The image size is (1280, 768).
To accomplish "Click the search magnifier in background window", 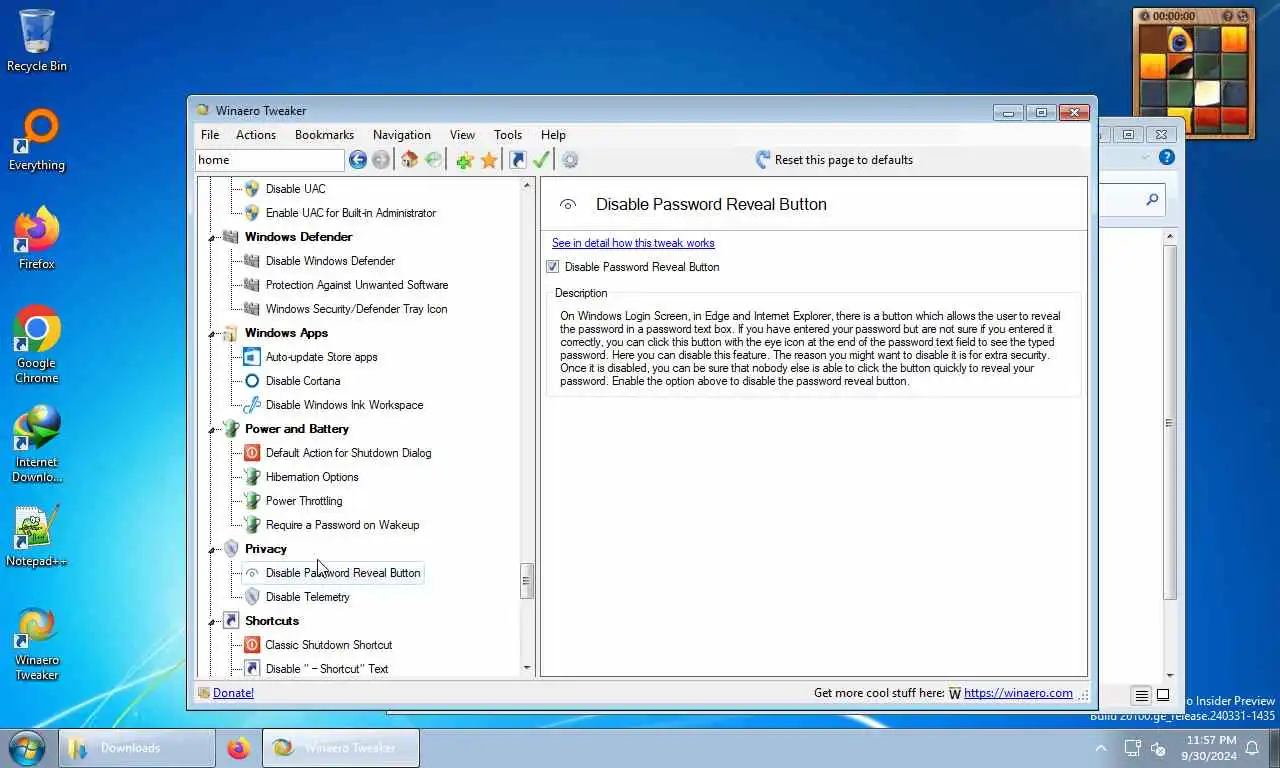I will pyautogui.click(x=1152, y=200).
